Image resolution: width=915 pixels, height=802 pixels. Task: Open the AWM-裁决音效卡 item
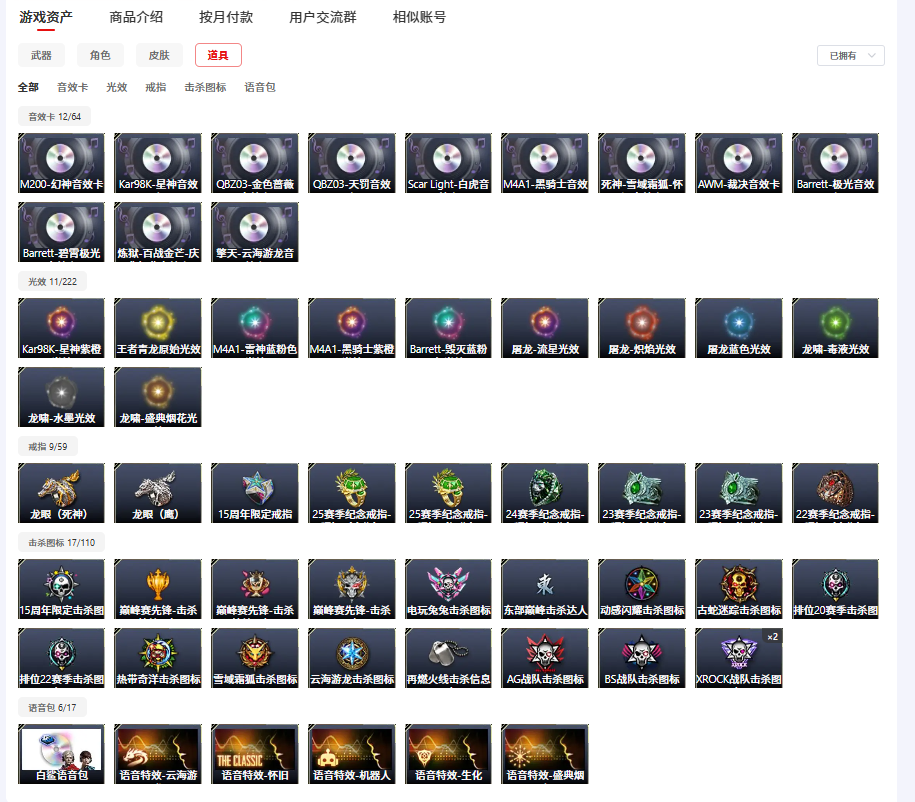point(739,163)
